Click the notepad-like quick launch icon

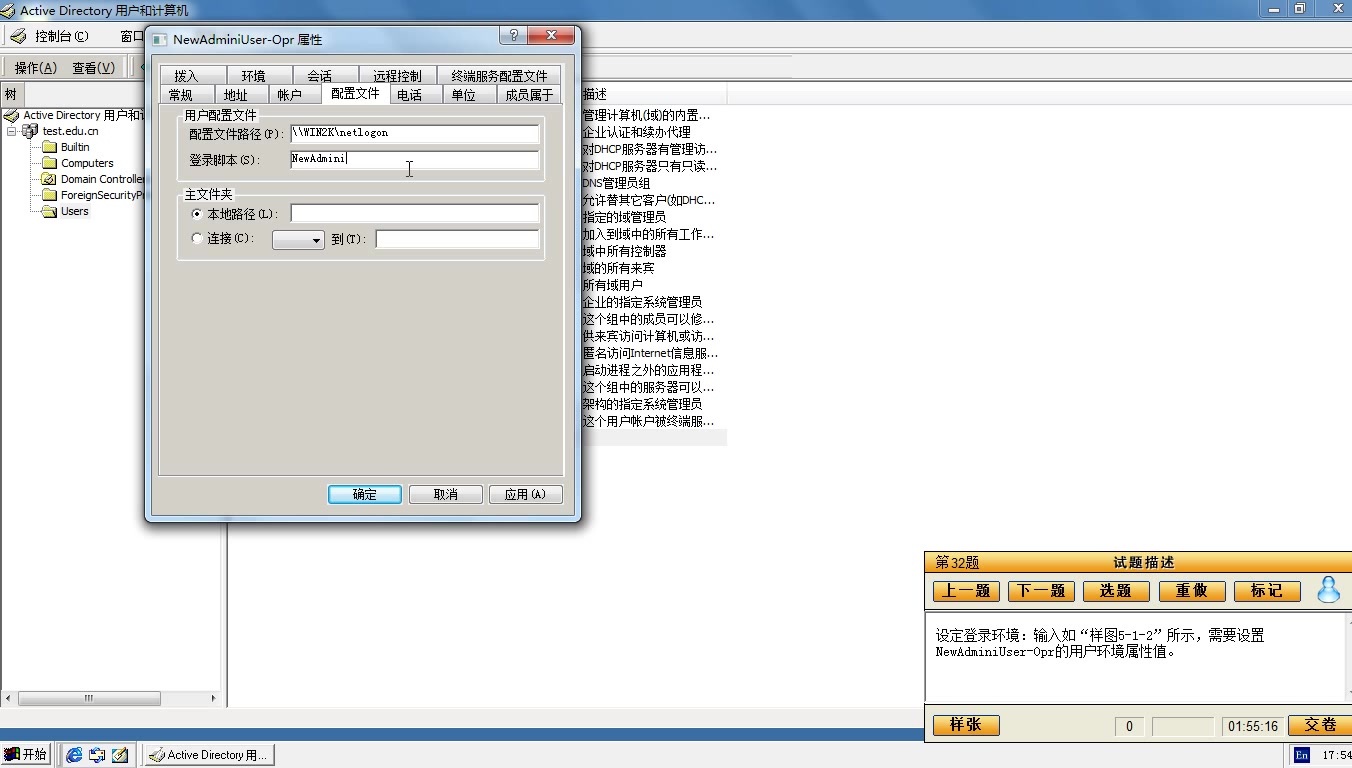[120, 755]
